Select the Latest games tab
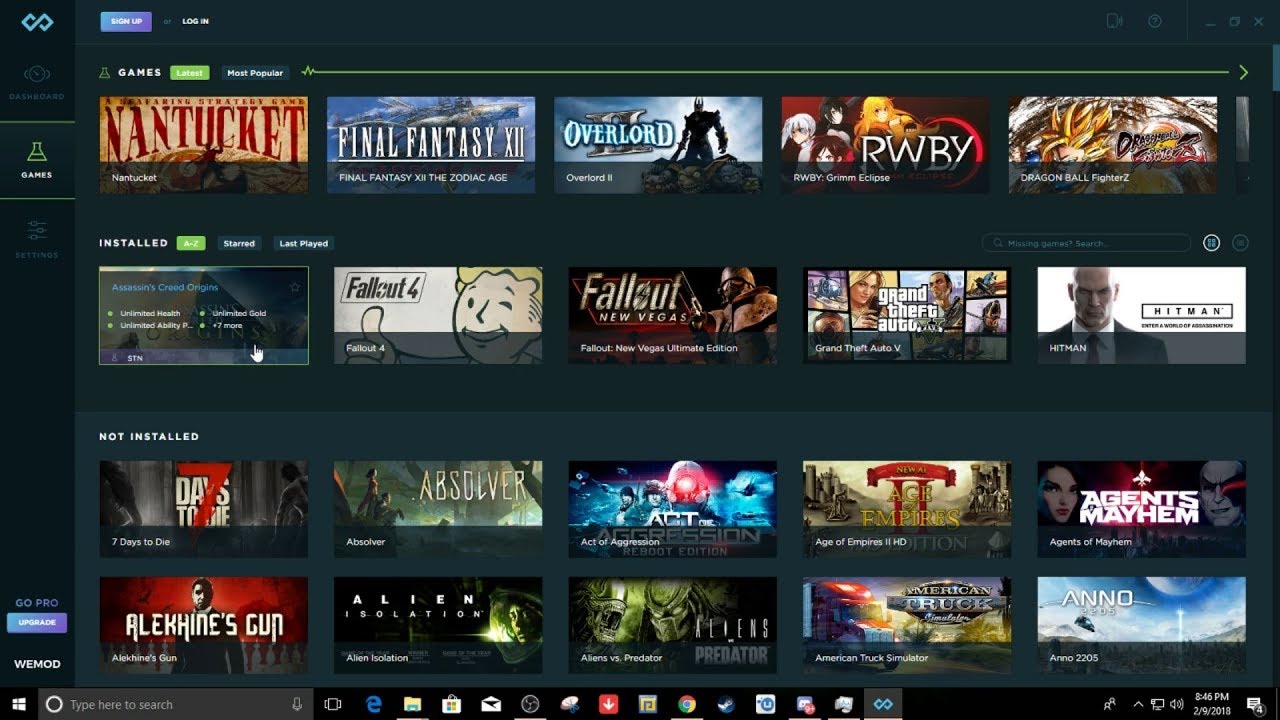 [x=189, y=73]
